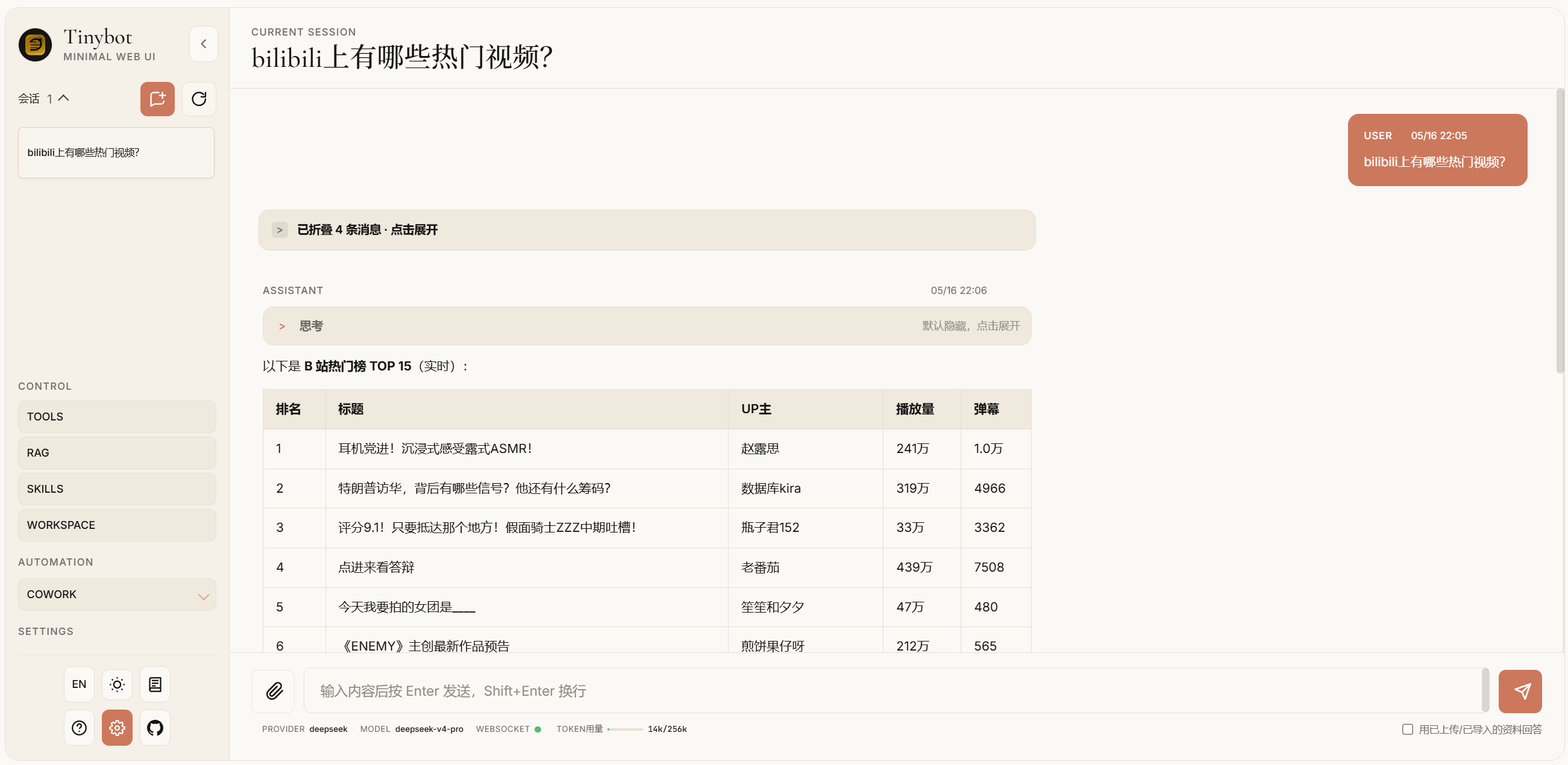The image size is (1568, 765).
Task: Click the title 点进来看答辩
Action: tap(376, 567)
